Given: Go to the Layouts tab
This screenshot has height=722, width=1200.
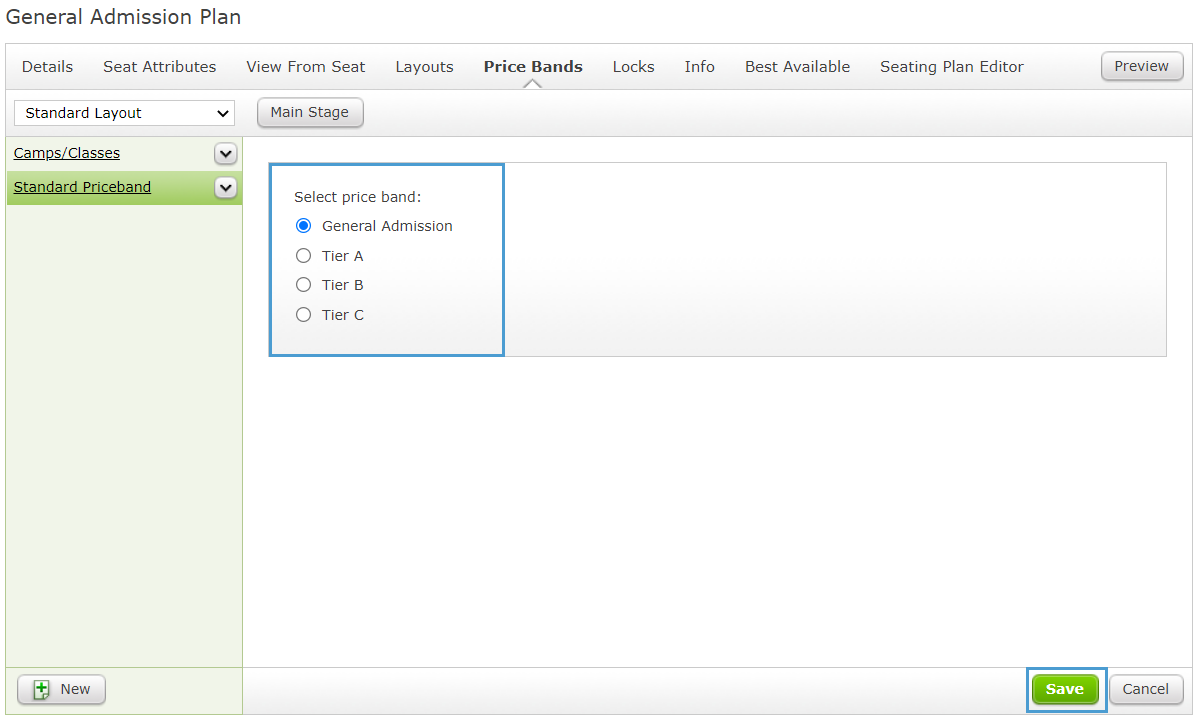Looking at the screenshot, I should pos(424,67).
